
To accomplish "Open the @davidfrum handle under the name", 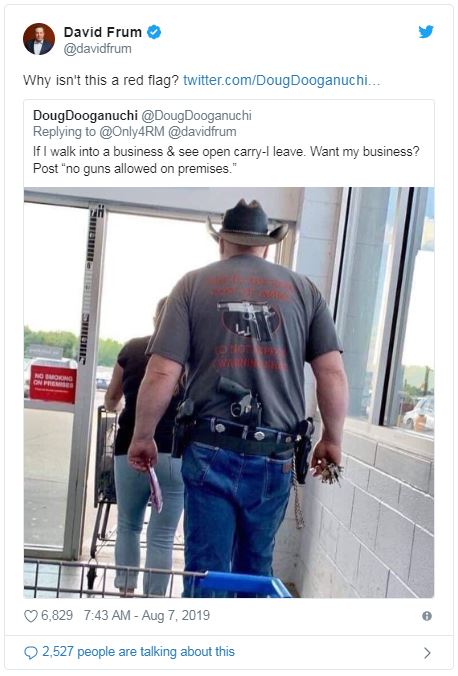I will [x=97, y=49].
